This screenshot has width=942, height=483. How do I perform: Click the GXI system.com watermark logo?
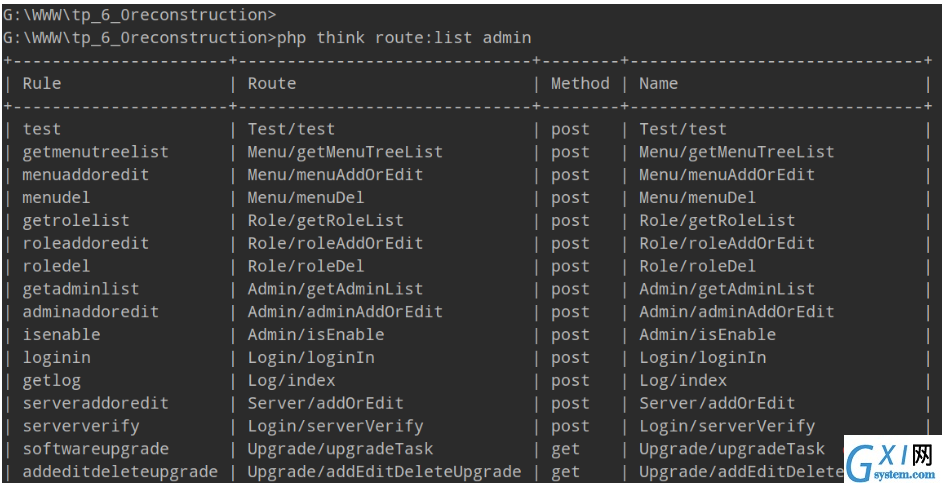[x=892, y=460]
